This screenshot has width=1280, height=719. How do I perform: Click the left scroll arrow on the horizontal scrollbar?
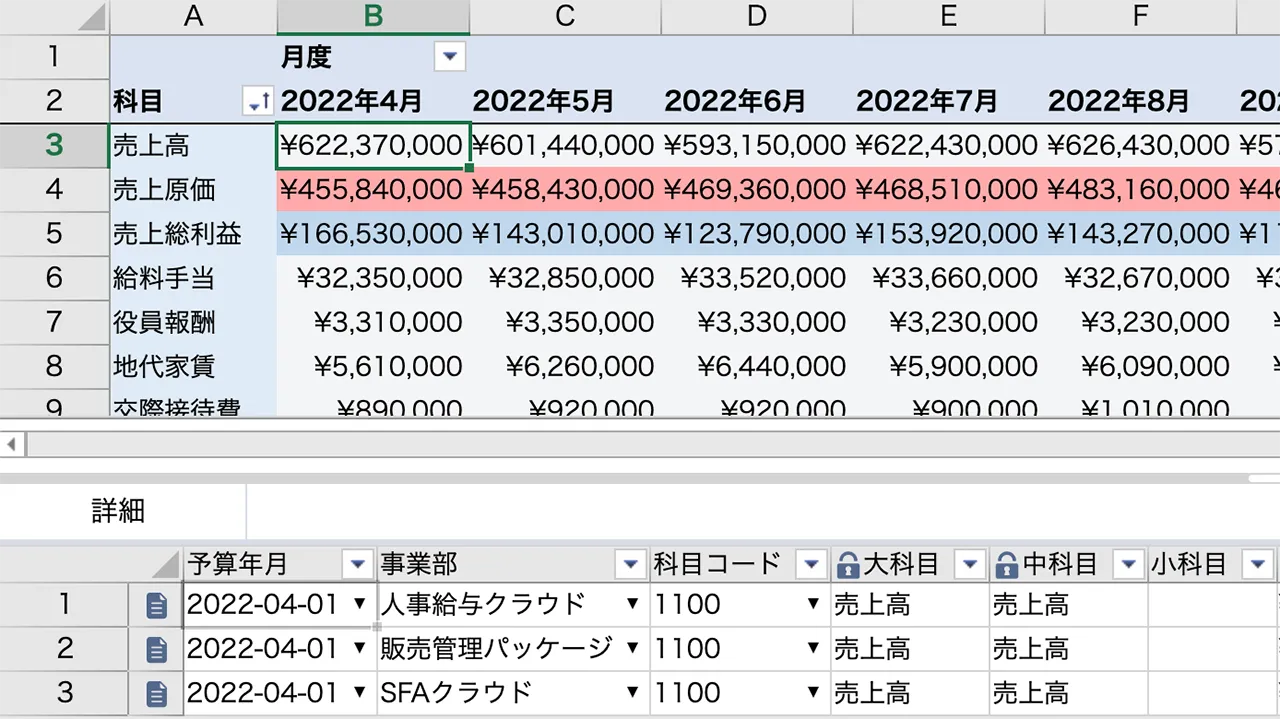[x=12, y=444]
